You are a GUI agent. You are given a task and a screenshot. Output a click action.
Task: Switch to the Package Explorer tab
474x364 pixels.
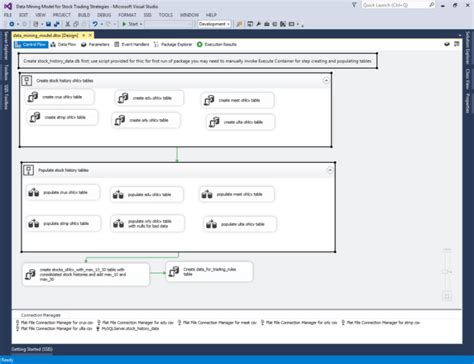pos(173,44)
